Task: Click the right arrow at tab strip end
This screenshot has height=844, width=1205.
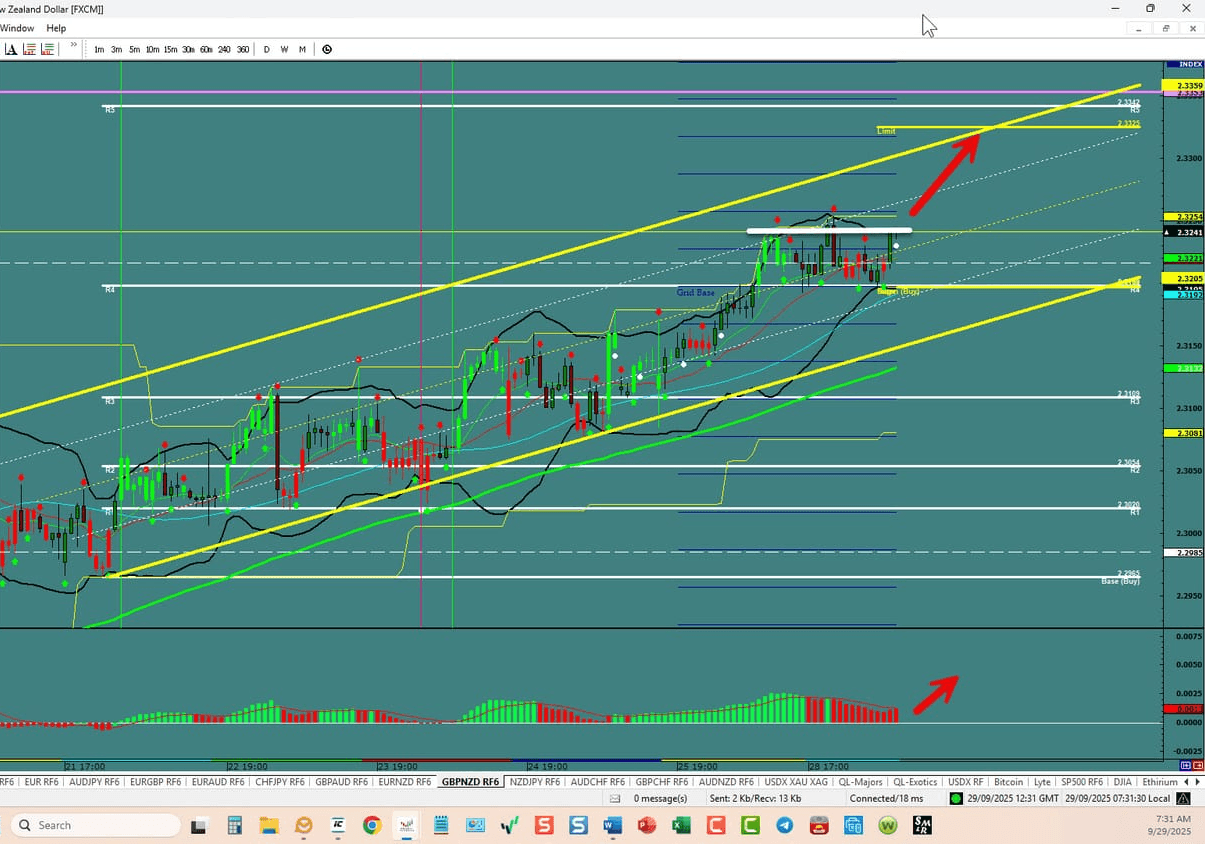Action: pyautogui.click(x=1196, y=781)
